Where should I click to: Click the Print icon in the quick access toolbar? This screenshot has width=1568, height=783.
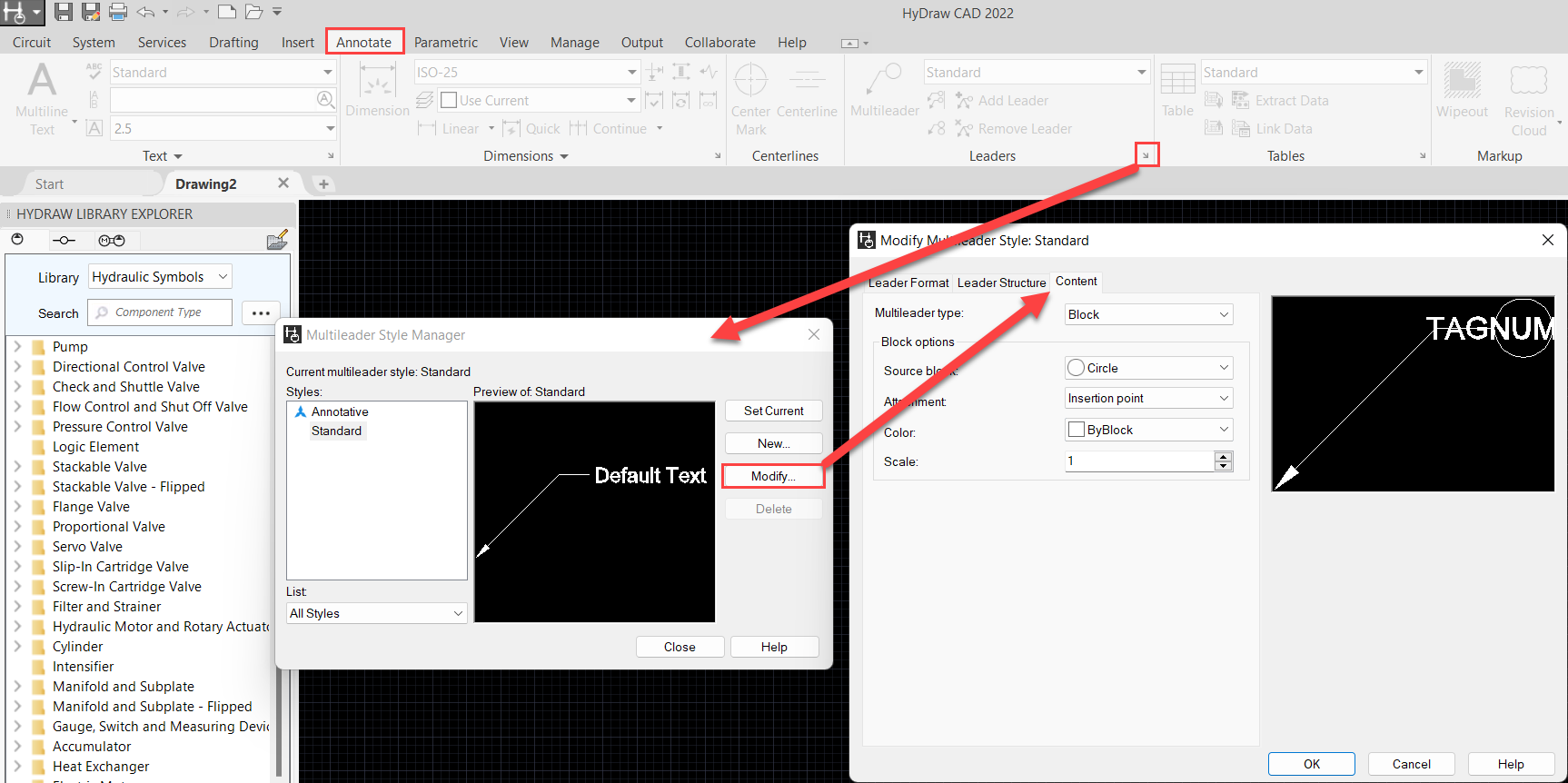pos(118,12)
